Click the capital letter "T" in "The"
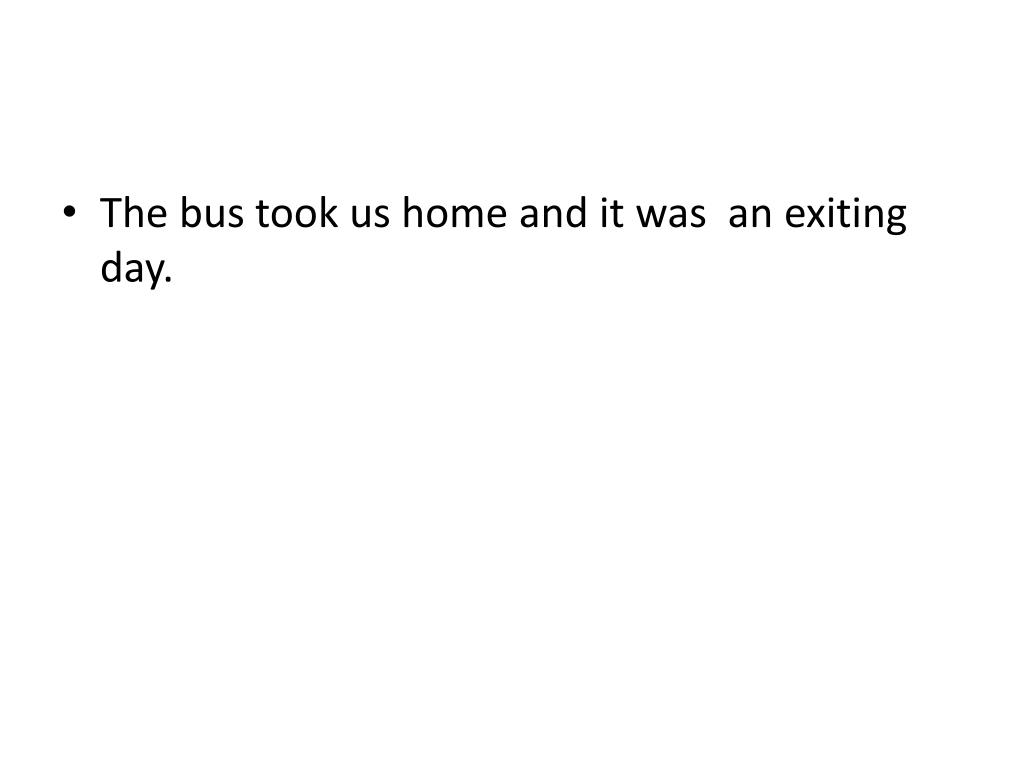Screen dimensions: 1024x768 (111, 216)
